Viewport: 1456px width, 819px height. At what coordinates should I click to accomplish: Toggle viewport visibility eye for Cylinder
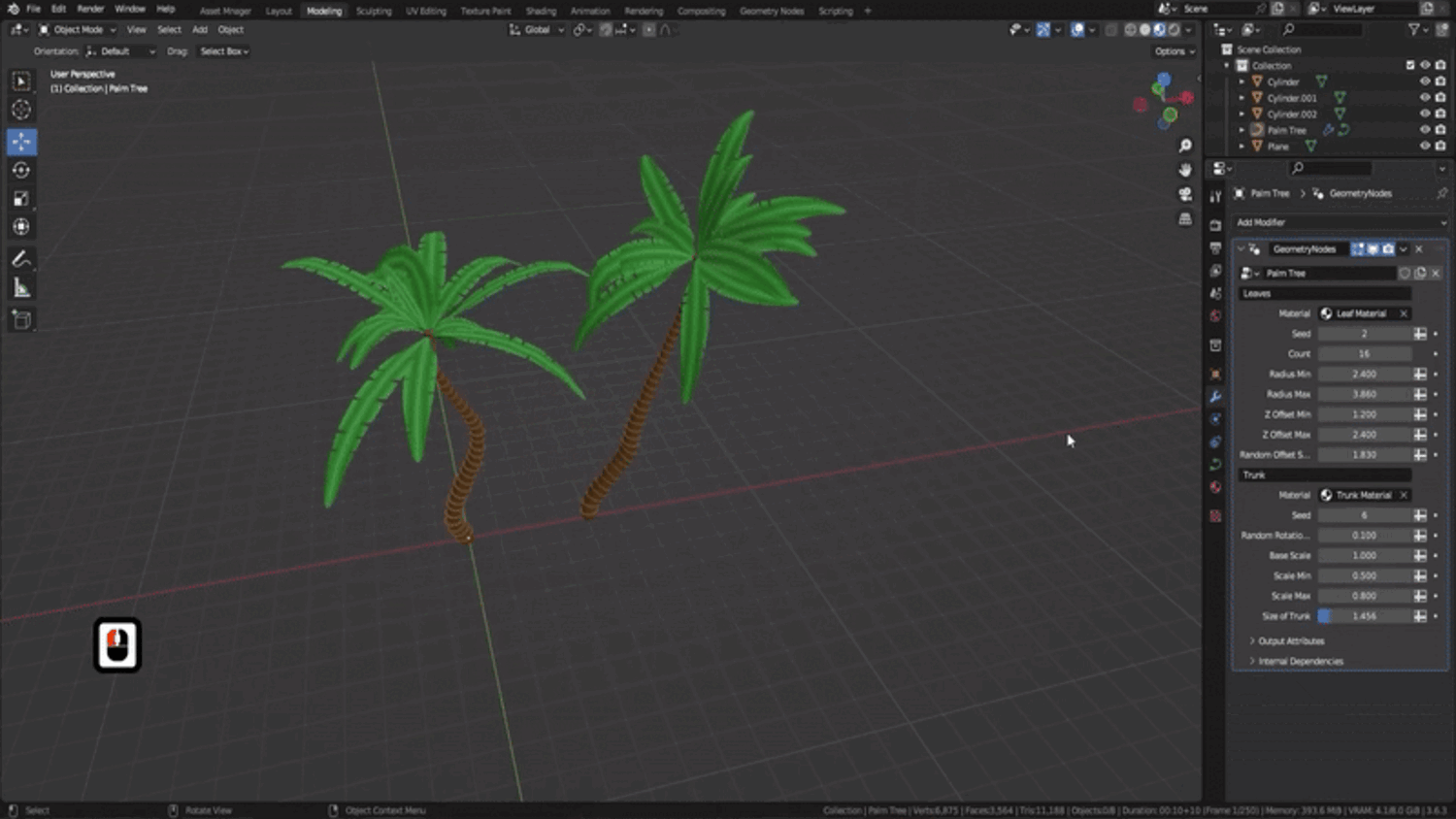(x=1425, y=82)
